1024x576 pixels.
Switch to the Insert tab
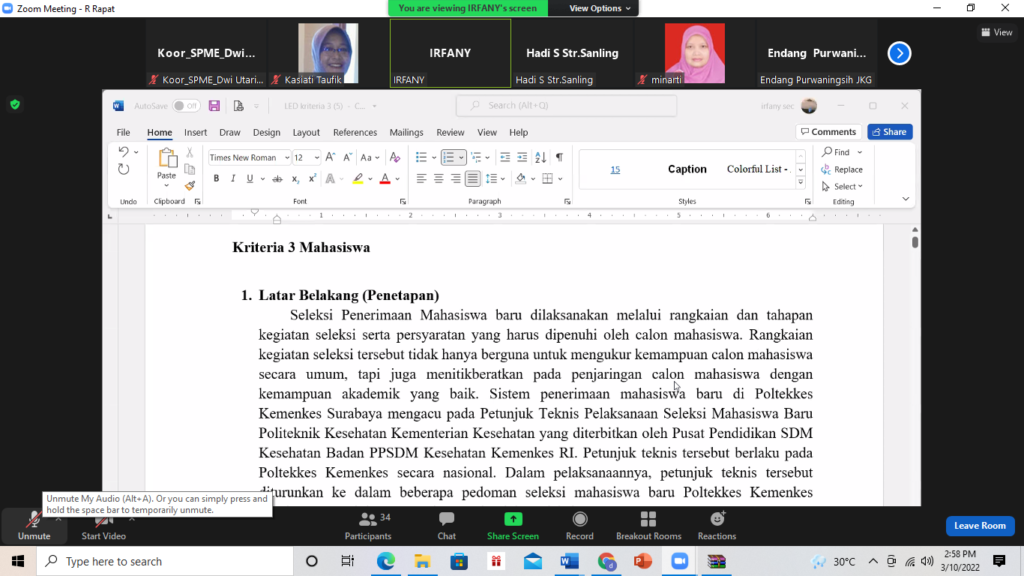(195, 132)
